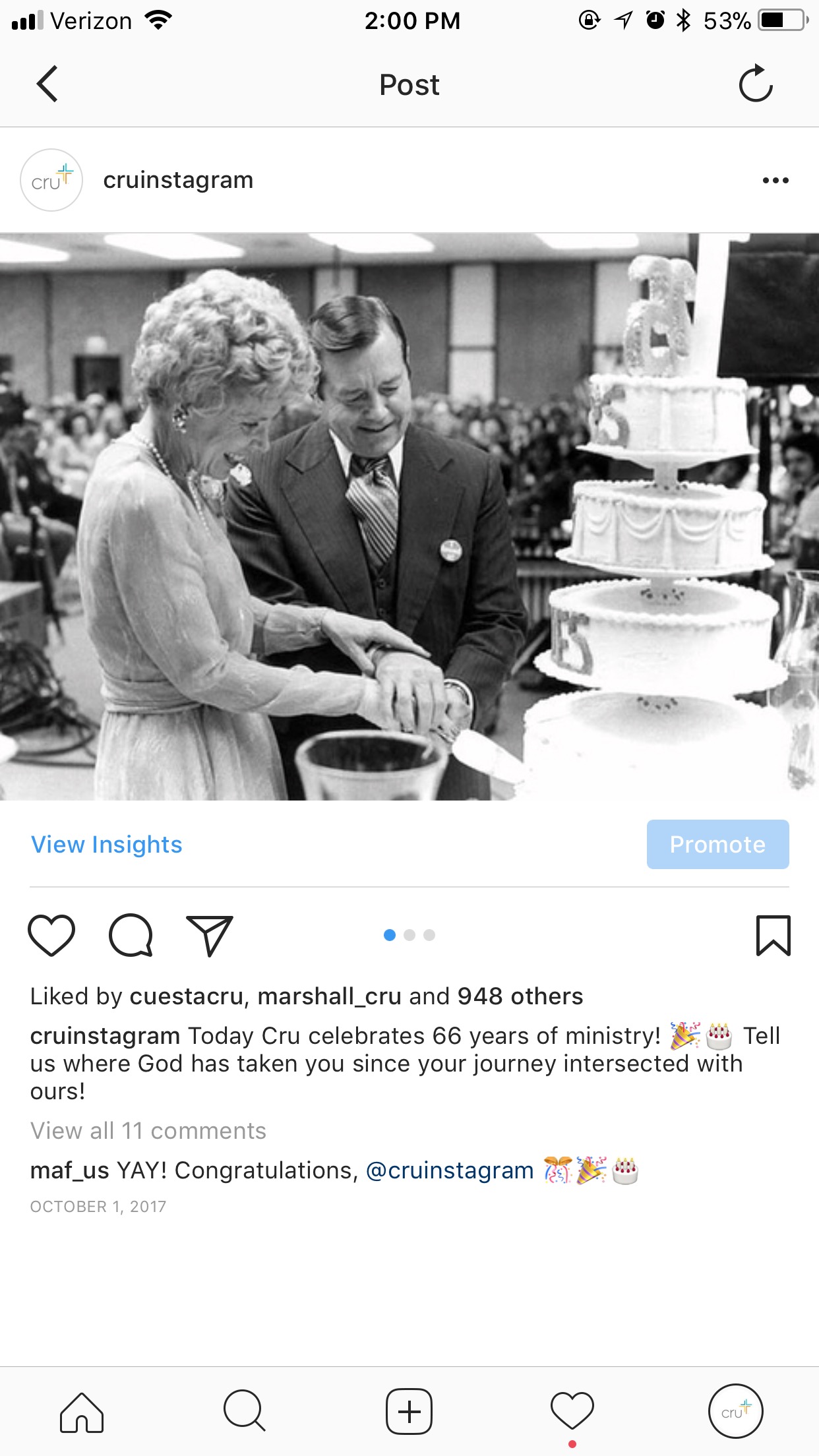Expand View all 11 comments
Screen dimensions: 819x1456
click(148, 1131)
